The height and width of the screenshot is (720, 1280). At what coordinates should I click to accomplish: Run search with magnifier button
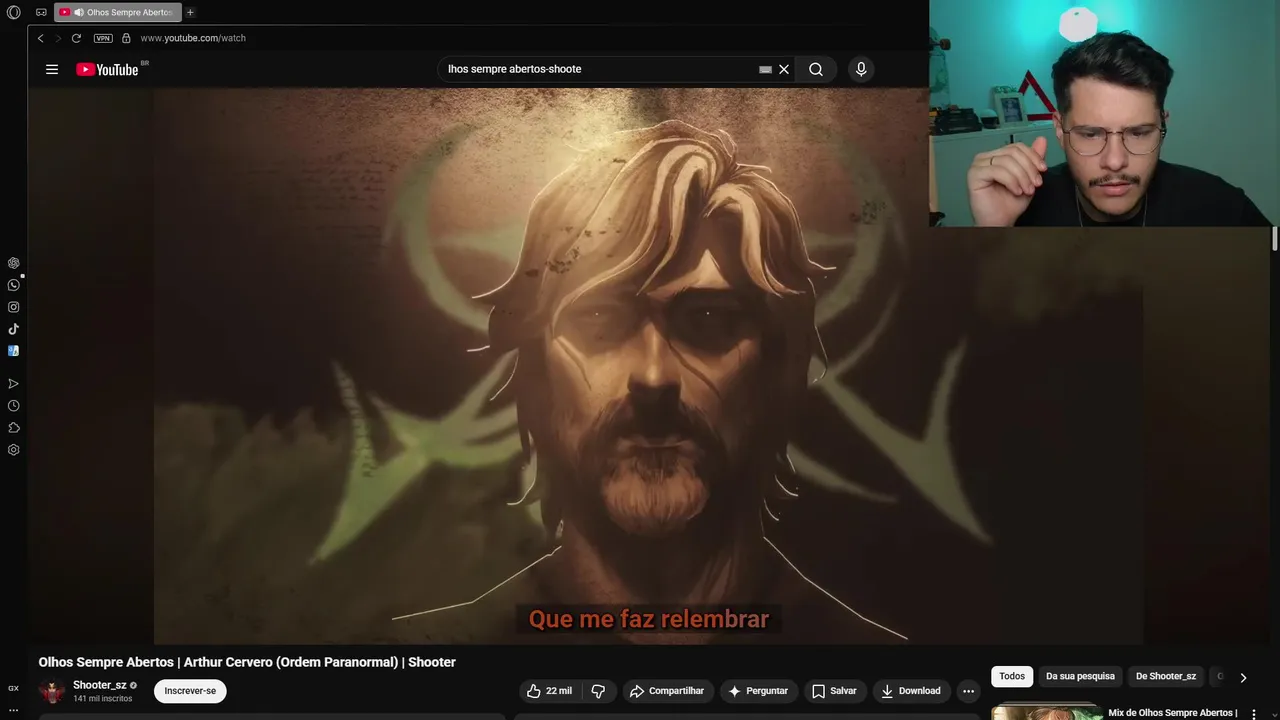tap(816, 69)
